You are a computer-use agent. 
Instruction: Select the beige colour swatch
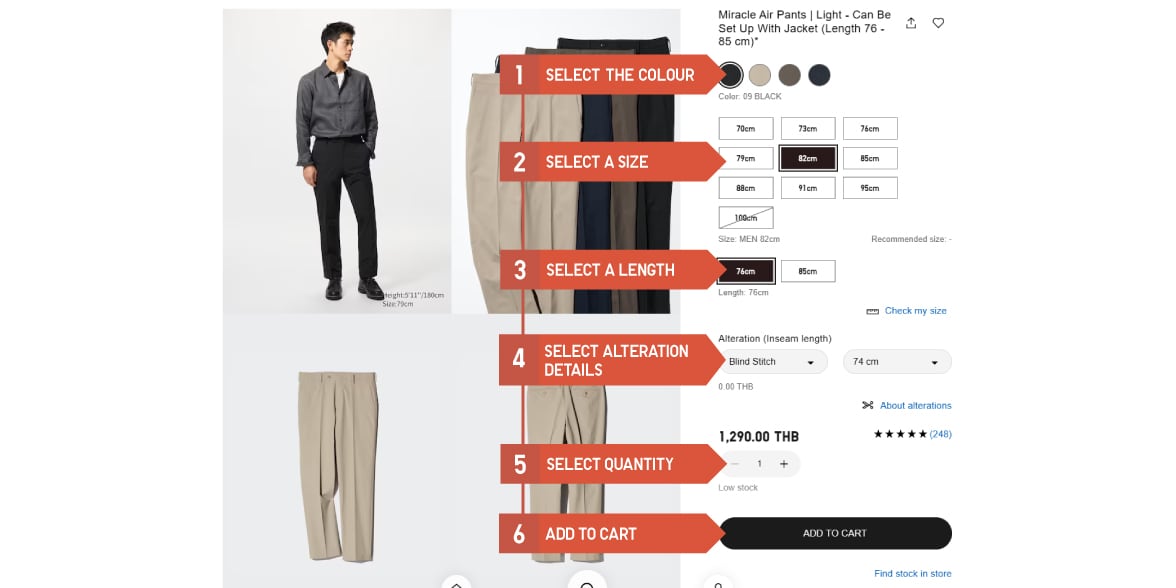[760, 75]
